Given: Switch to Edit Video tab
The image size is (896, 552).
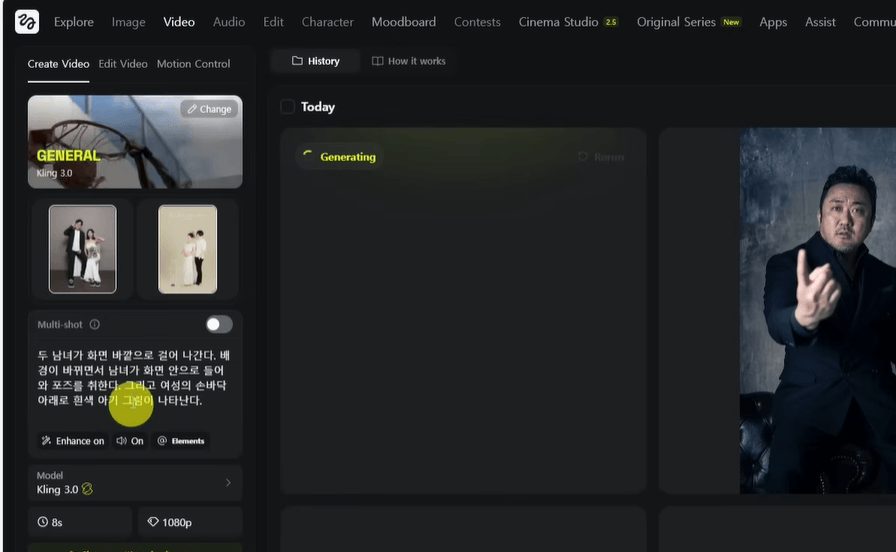Looking at the screenshot, I should 123,64.
